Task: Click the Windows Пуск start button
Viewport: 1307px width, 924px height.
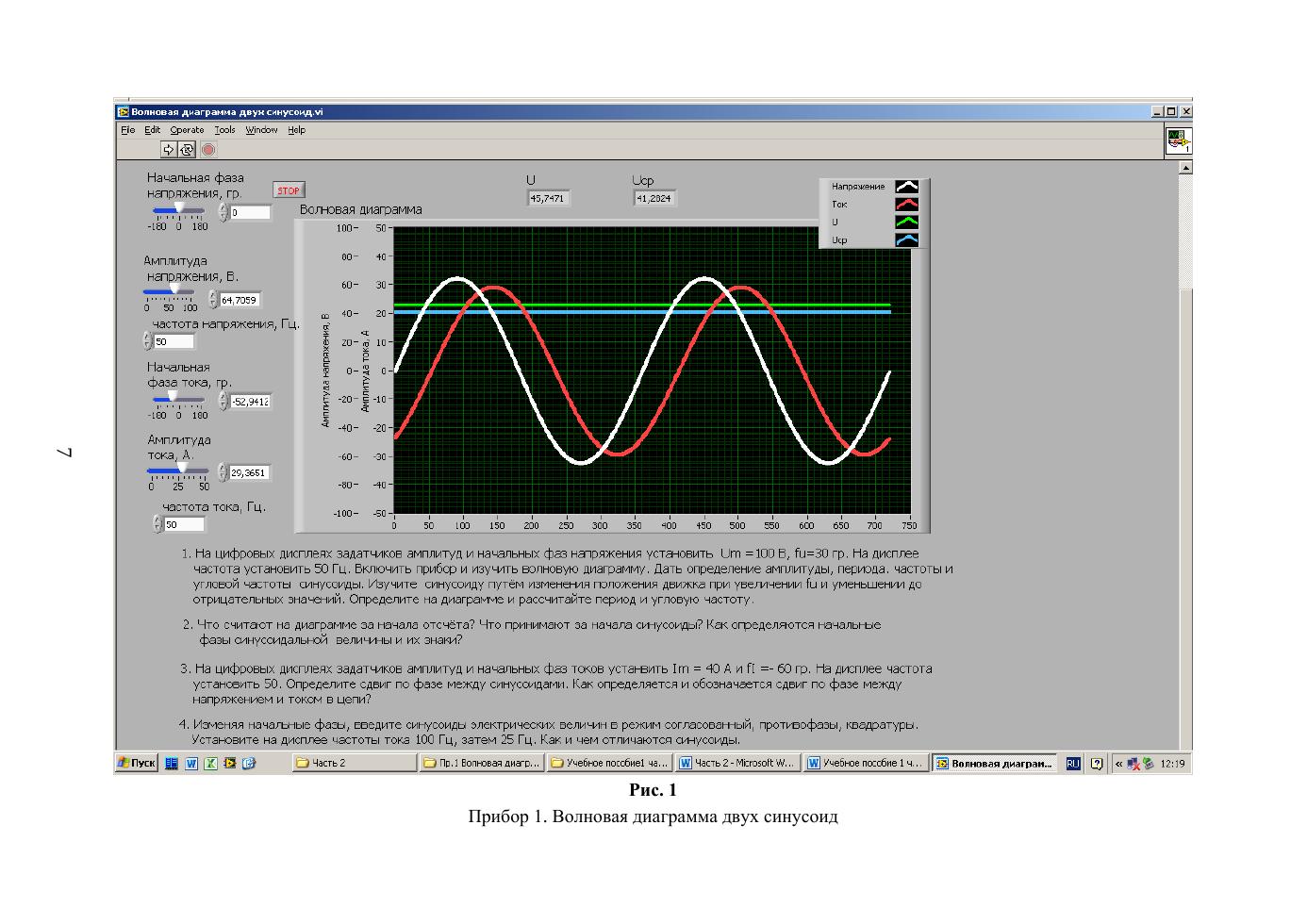Action: (137, 763)
